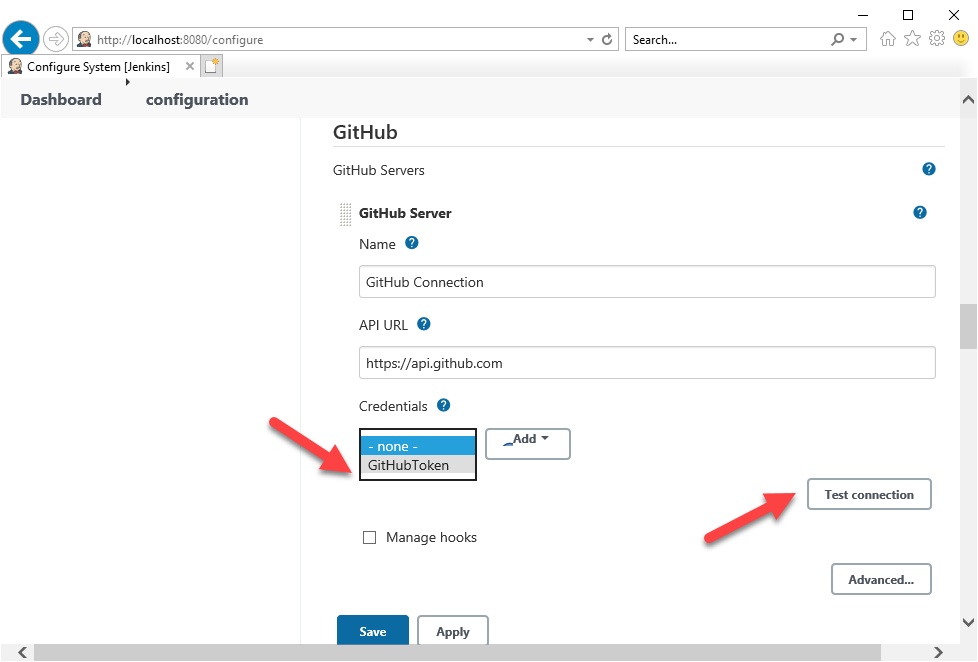Screen dimensions: 978x662
Task: Open the browser home icon
Action: point(888,39)
